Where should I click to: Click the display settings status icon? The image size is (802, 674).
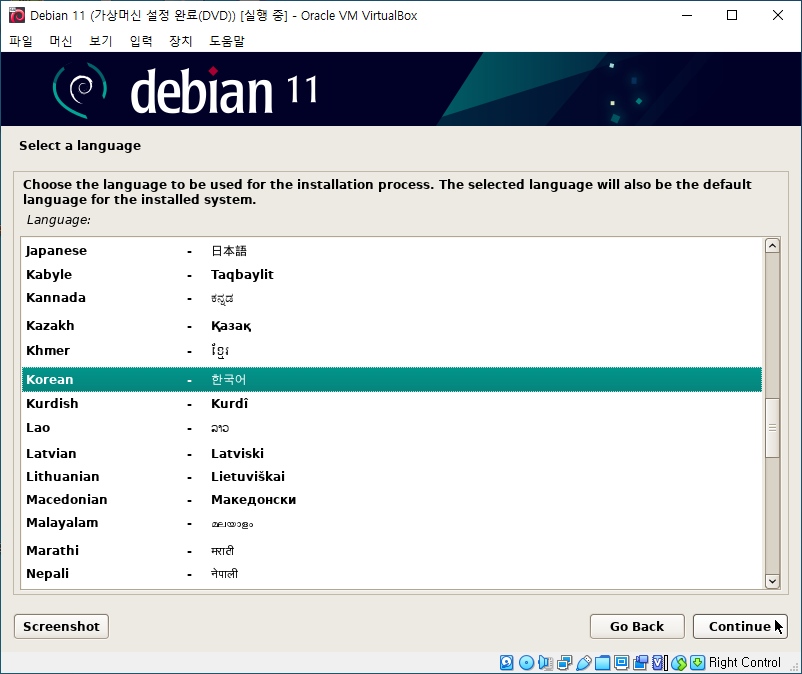621,663
